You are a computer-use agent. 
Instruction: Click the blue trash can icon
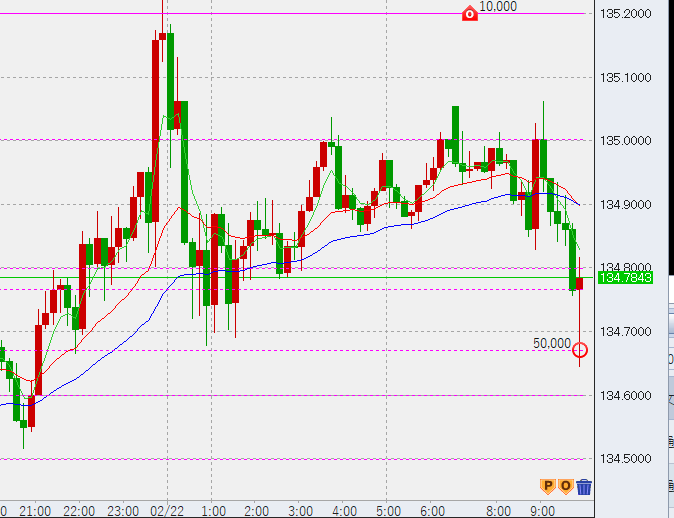584,487
